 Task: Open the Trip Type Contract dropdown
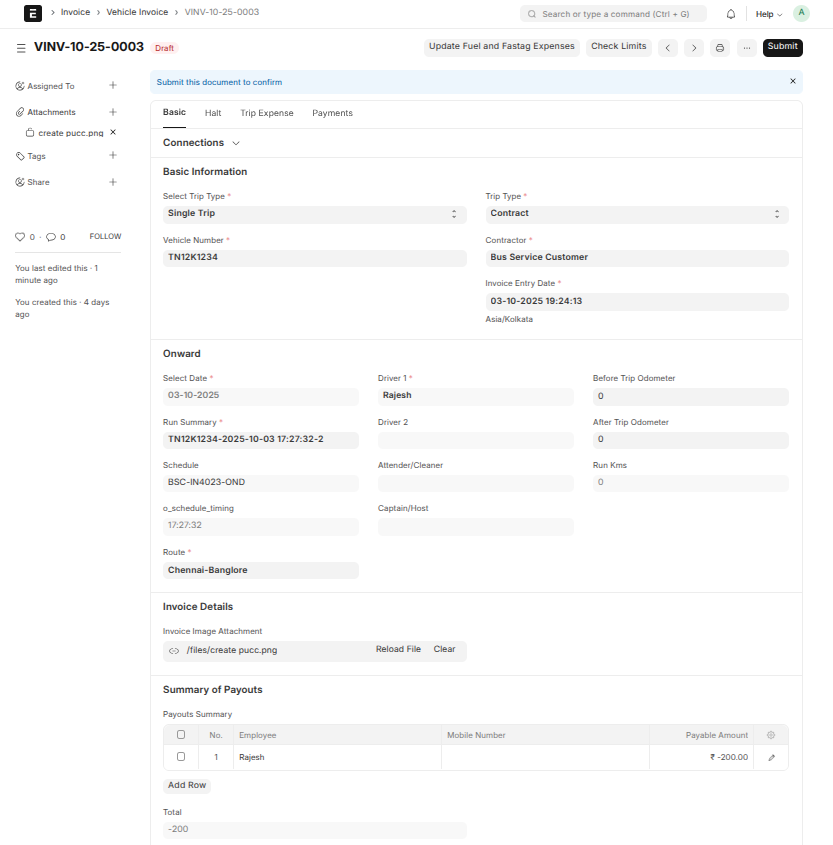tap(636, 214)
